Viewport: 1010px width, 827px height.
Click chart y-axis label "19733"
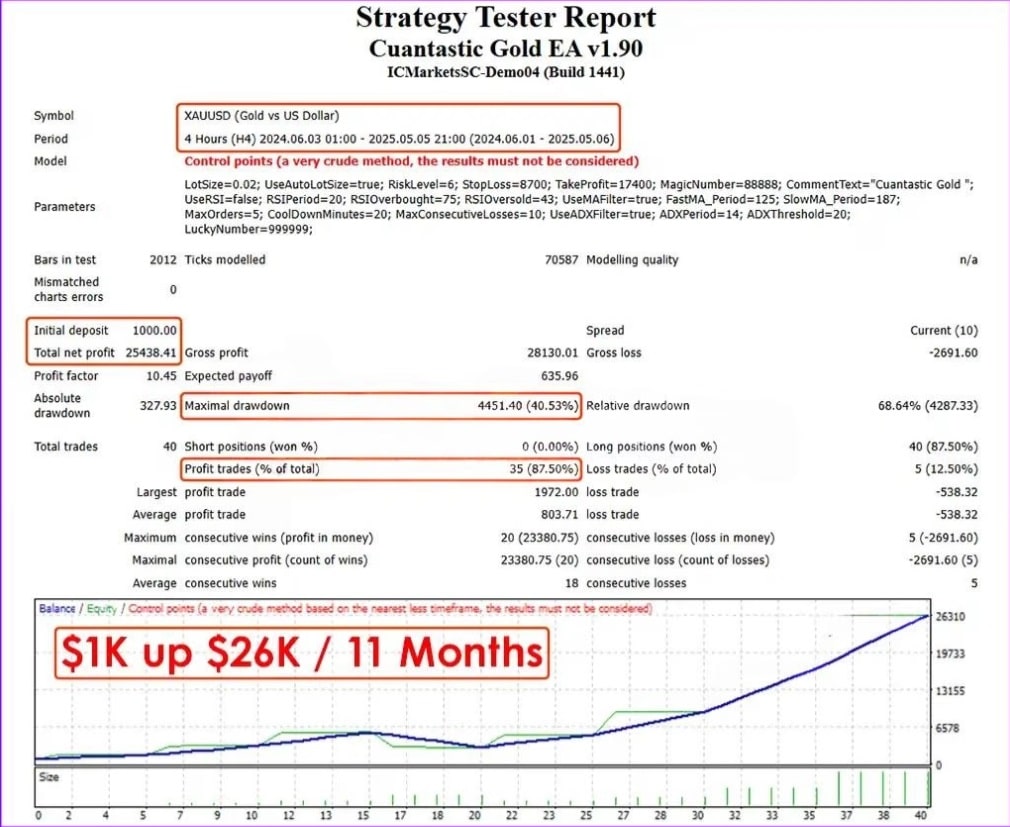pos(950,654)
